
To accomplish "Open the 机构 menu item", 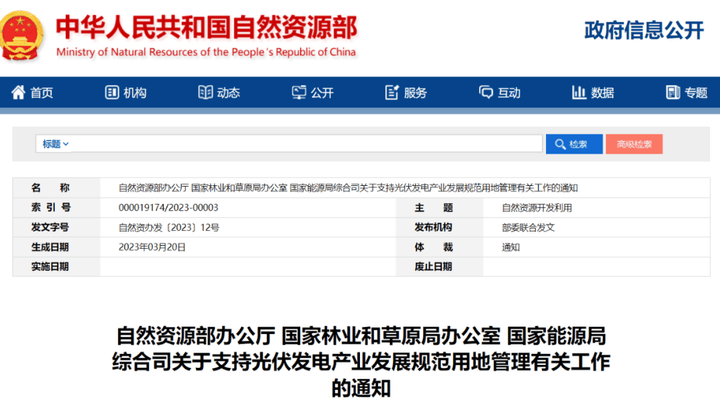I will [x=126, y=93].
